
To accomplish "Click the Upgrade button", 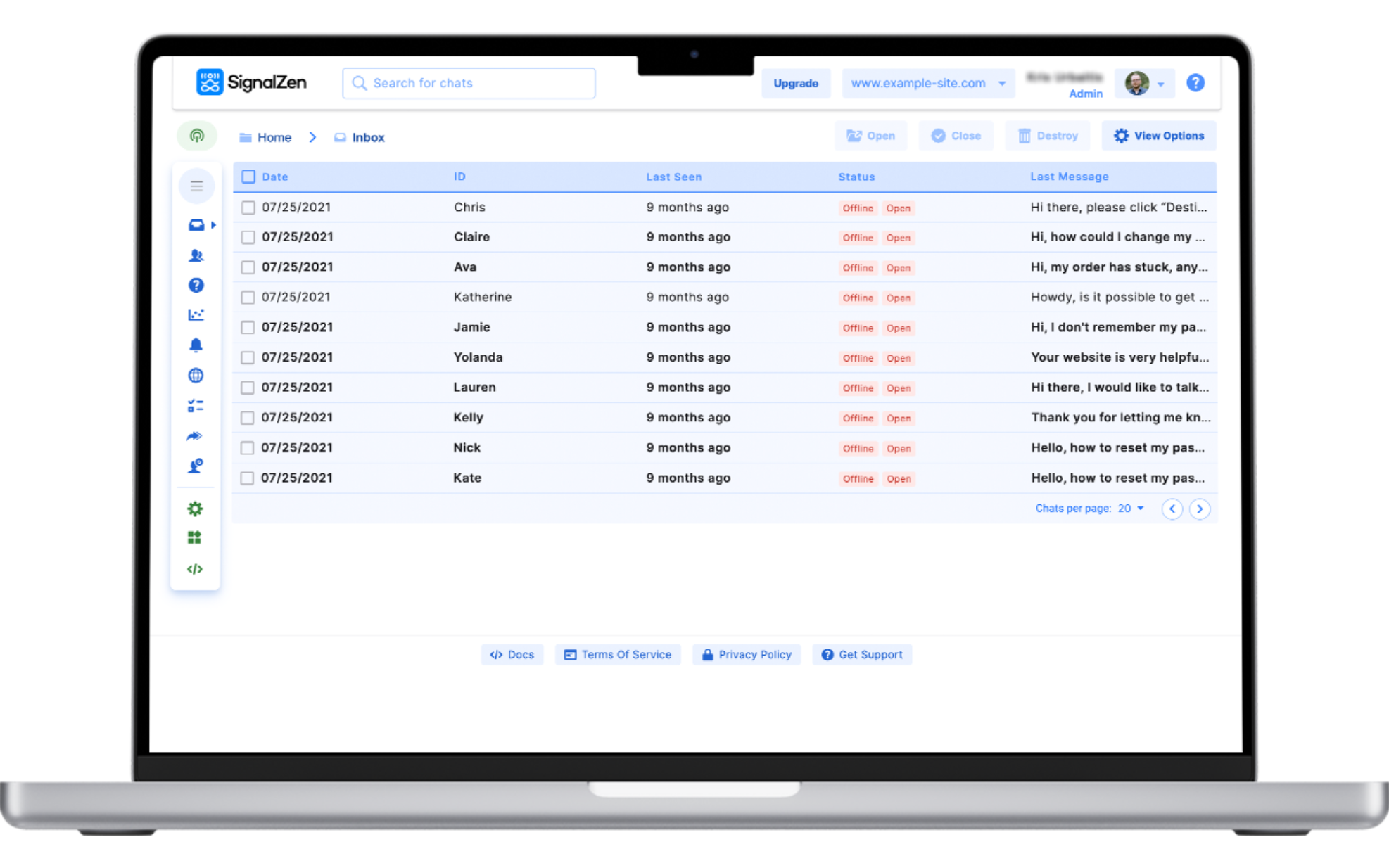I will click(x=795, y=83).
